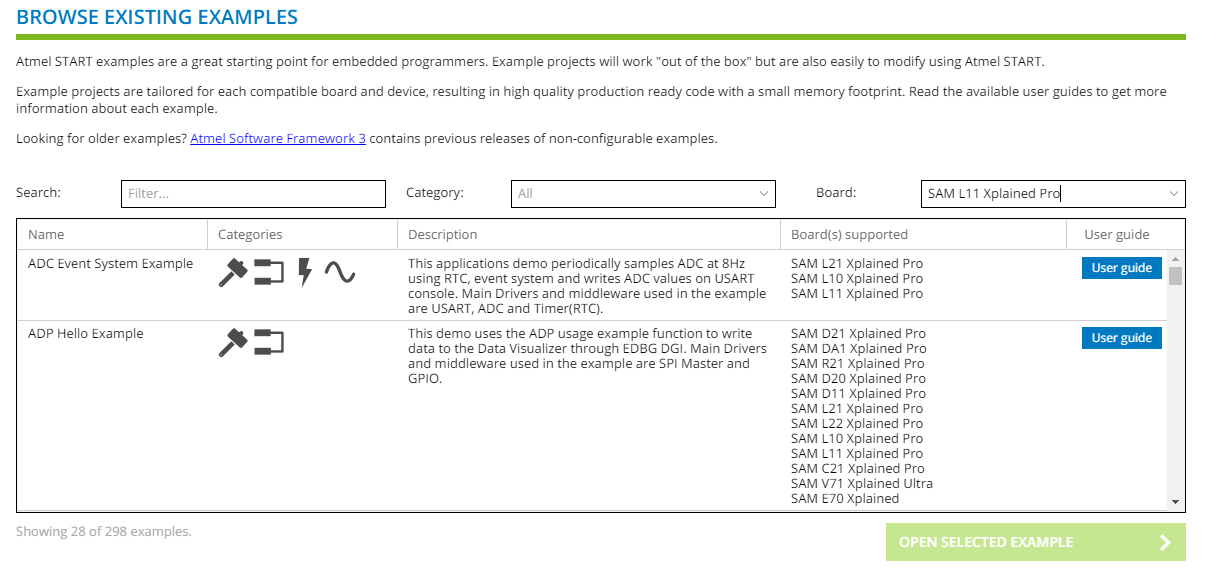Click connector plug icon in ADP Hello row
Image resolution: width=1213 pixels, height=587 pixels.
pos(269,342)
